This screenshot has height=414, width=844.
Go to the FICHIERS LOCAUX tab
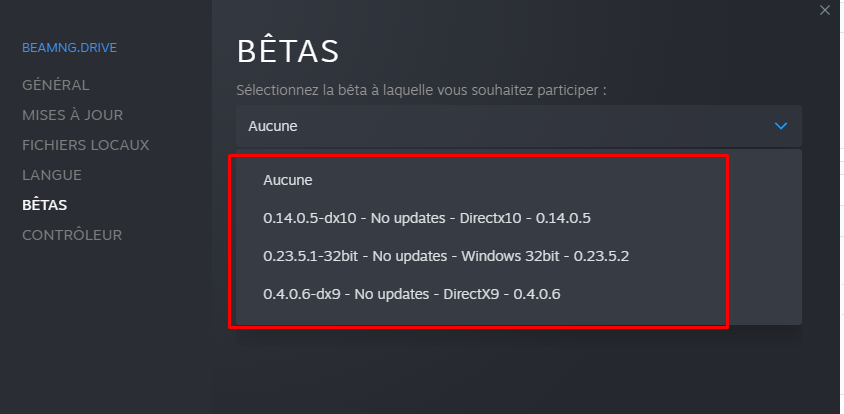pyautogui.click(x=86, y=145)
